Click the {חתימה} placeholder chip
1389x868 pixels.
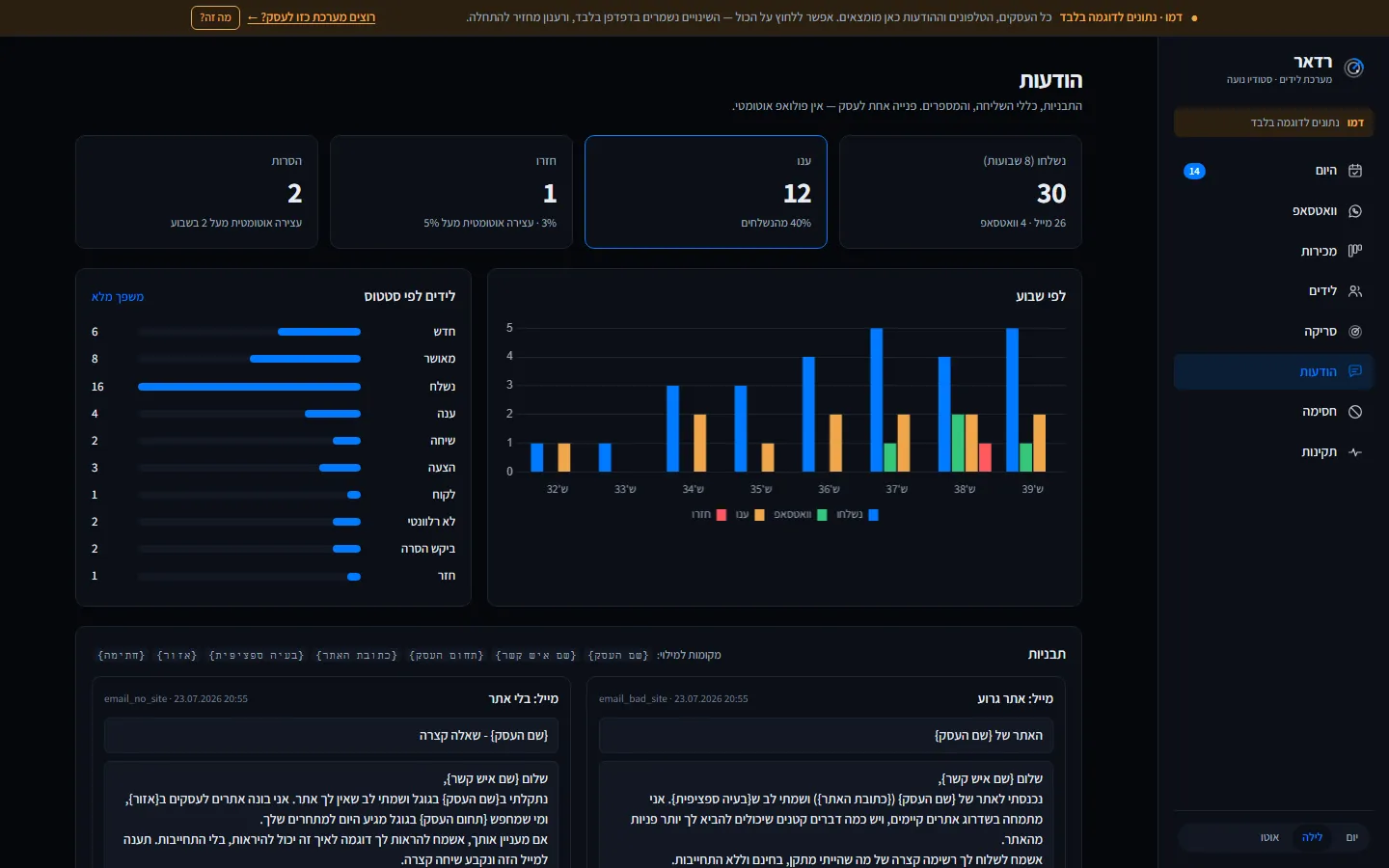[x=122, y=656]
